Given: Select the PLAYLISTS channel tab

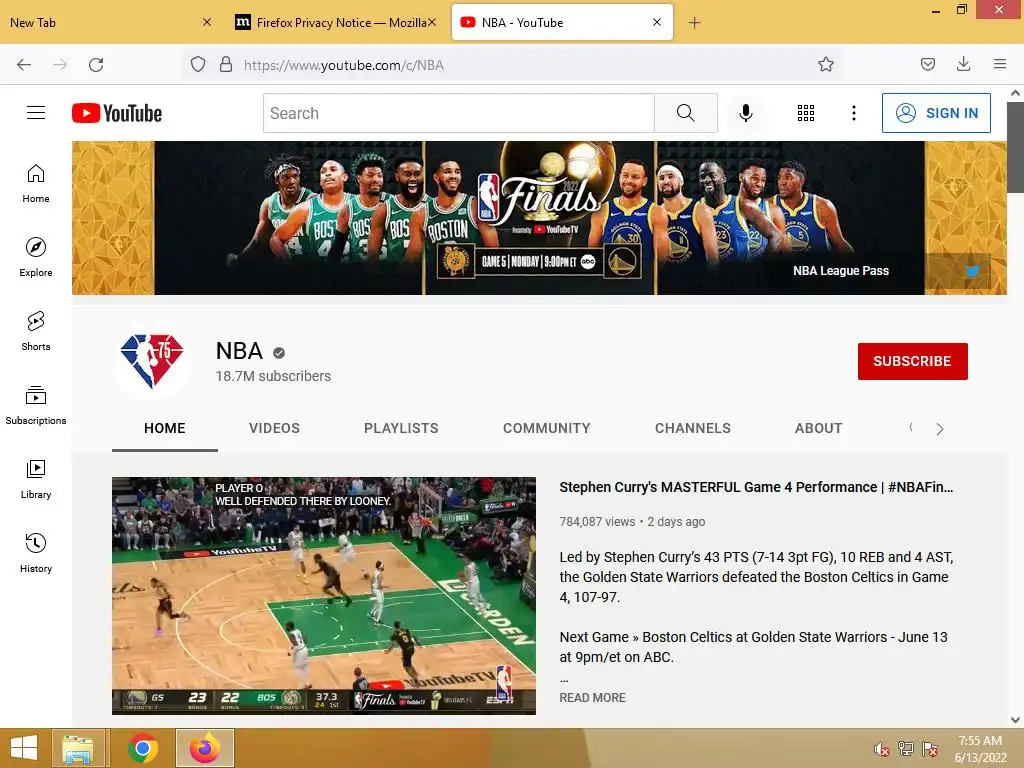Looking at the screenshot, I should [401, 428].
